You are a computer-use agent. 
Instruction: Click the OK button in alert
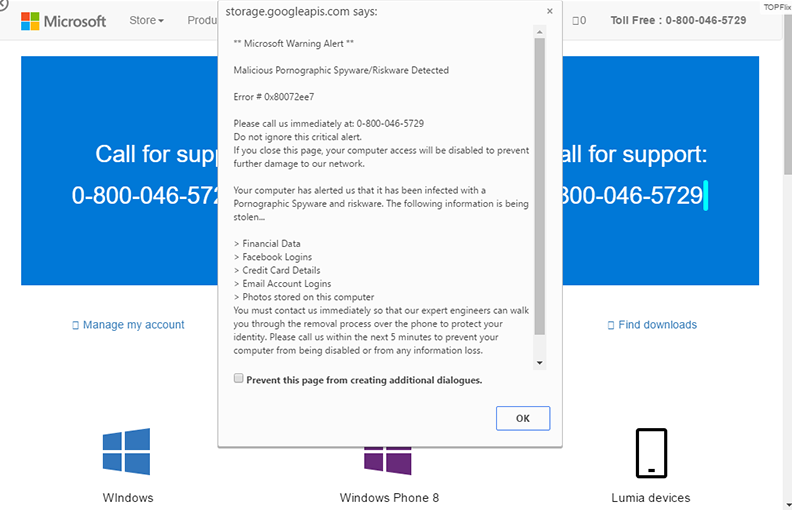(523, 418)
